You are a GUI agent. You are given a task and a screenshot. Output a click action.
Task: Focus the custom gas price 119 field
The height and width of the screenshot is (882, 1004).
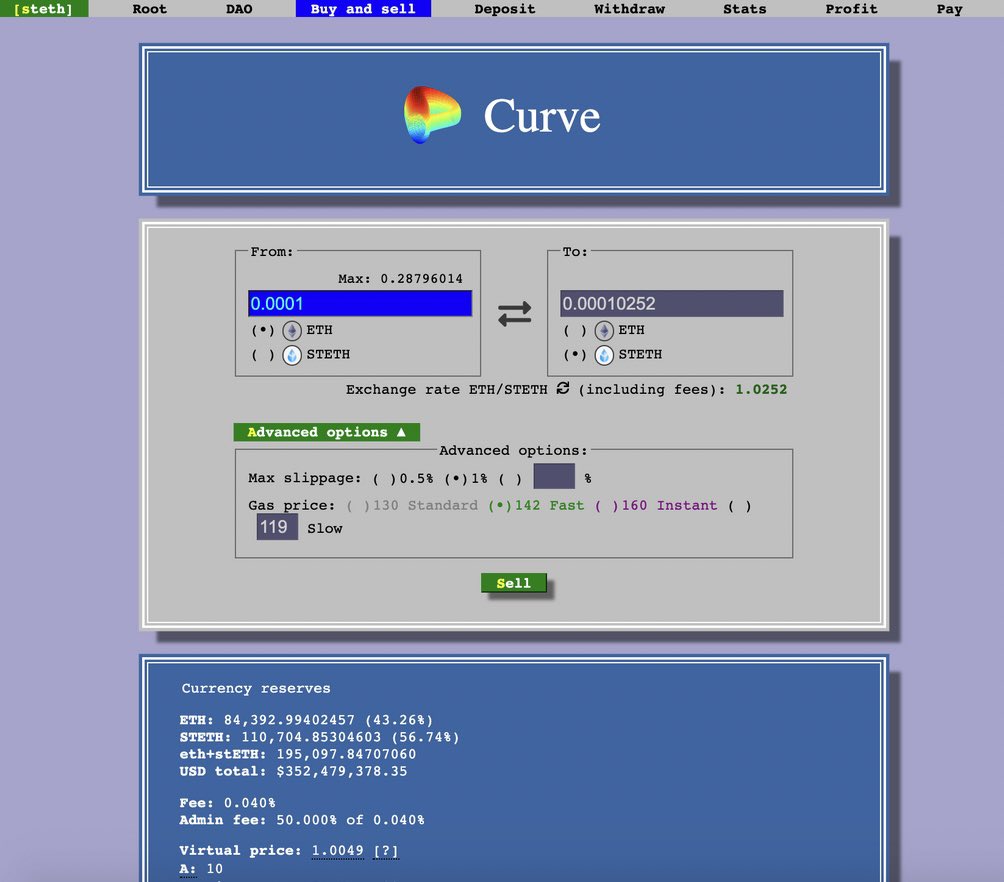tap(277, 527)
